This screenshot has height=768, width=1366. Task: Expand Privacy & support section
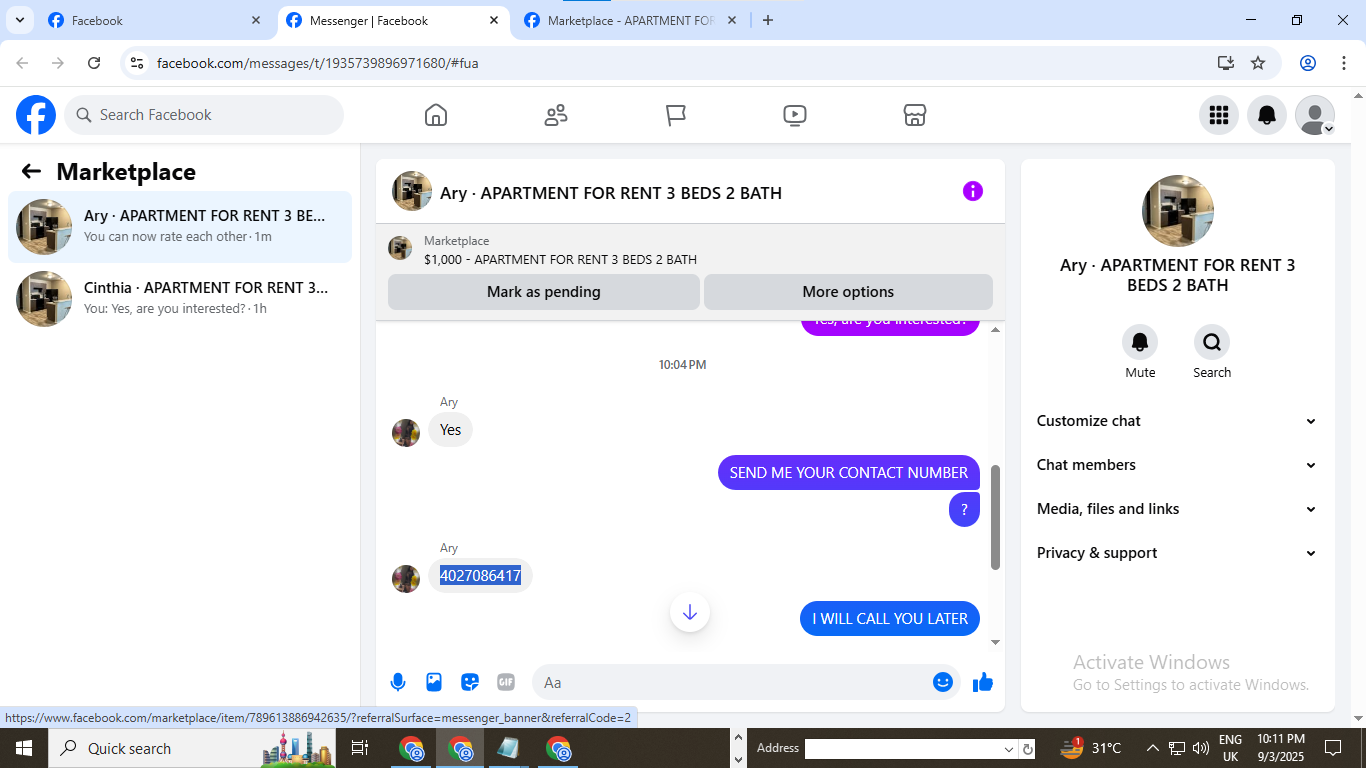coord(1177,553)
